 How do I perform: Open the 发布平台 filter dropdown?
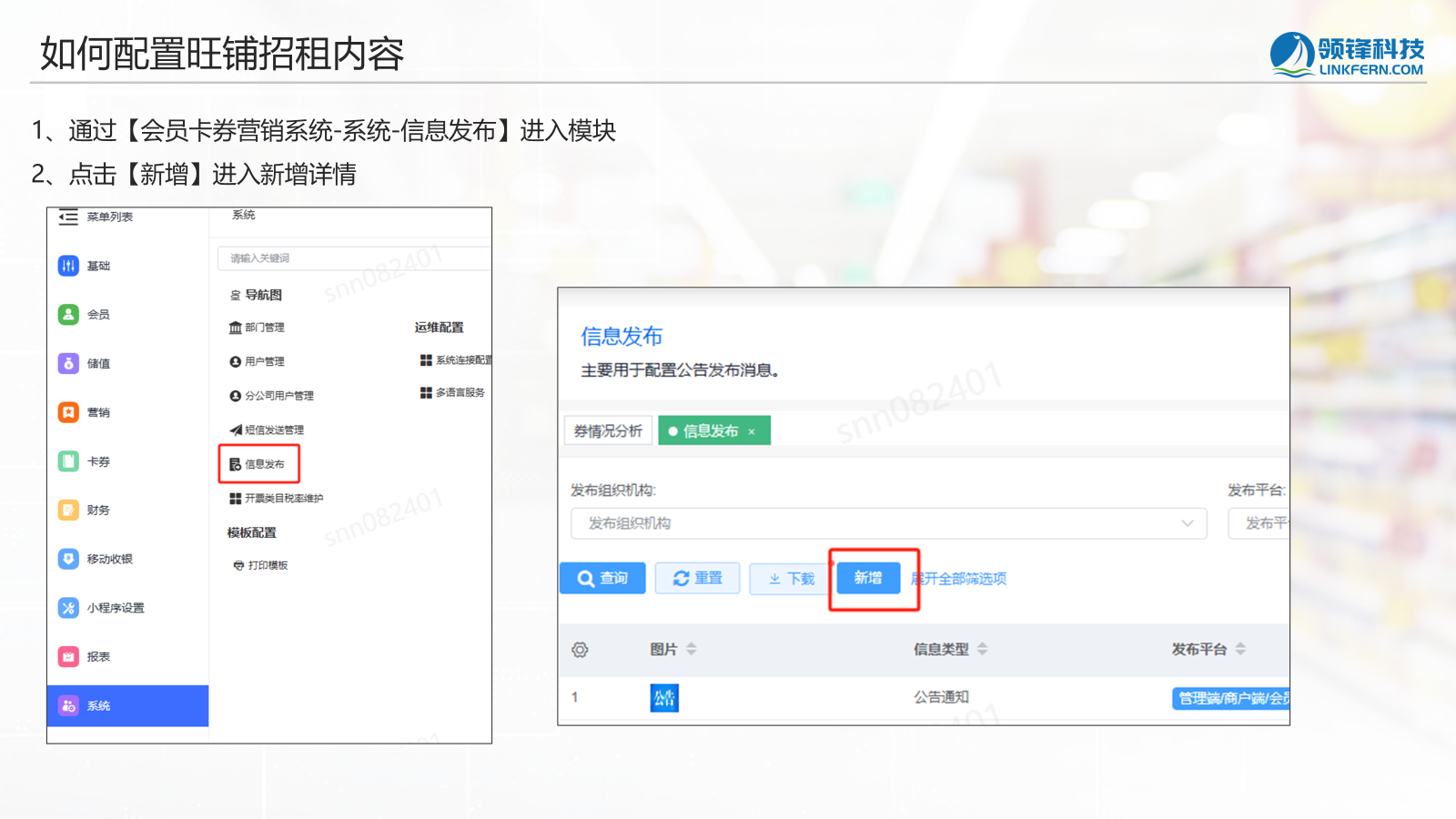click(x=1259, y=523)
